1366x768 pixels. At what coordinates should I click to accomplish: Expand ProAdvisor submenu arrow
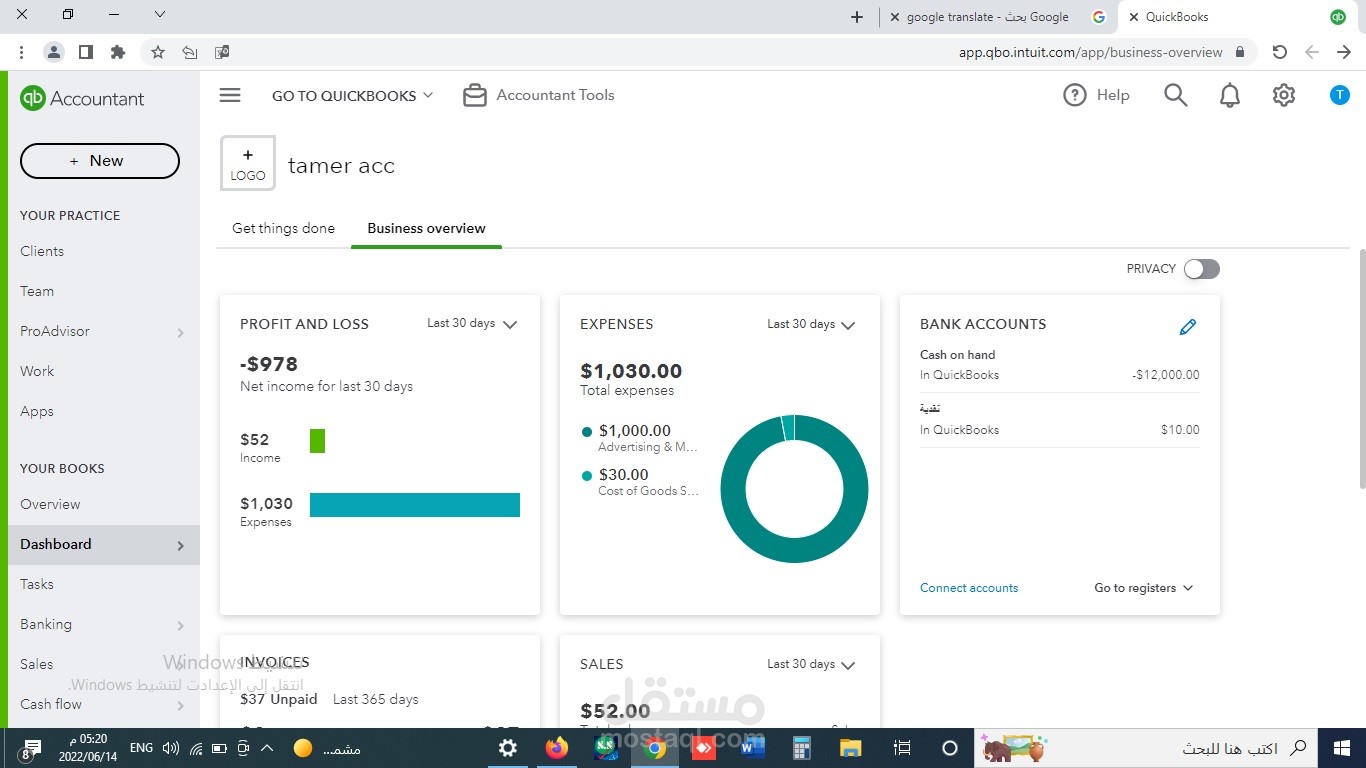pos(181,332)
